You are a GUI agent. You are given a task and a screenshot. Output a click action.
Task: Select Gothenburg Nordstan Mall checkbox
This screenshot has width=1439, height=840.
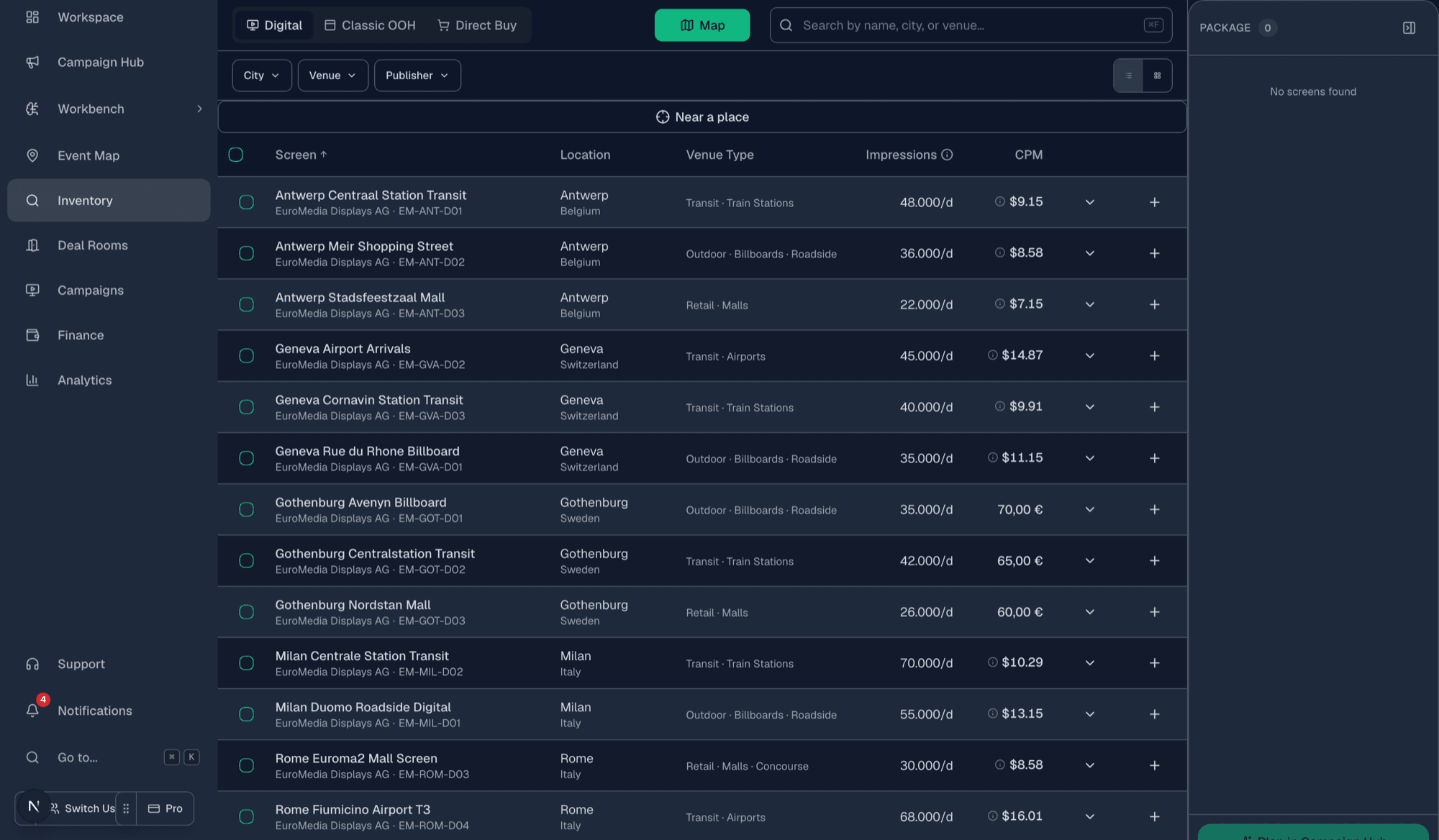[246, 612]
